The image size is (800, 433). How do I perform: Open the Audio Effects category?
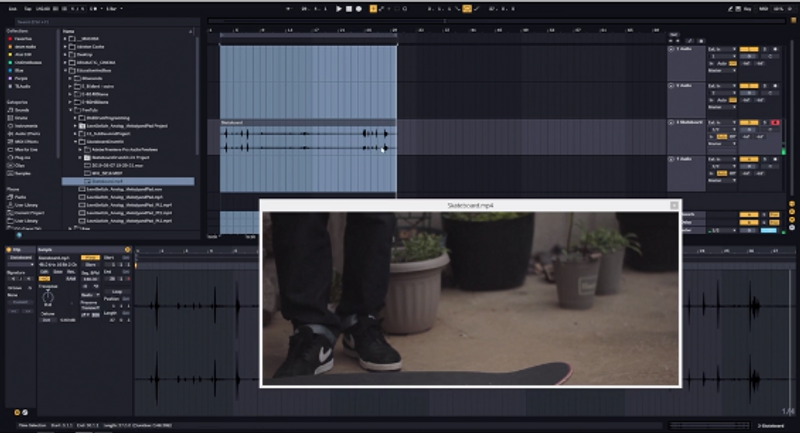click(24, 134)
